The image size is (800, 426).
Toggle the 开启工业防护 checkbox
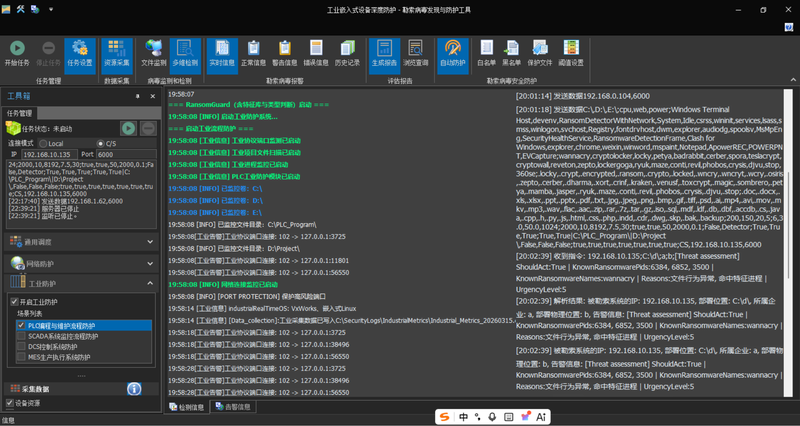coord(14,302)
